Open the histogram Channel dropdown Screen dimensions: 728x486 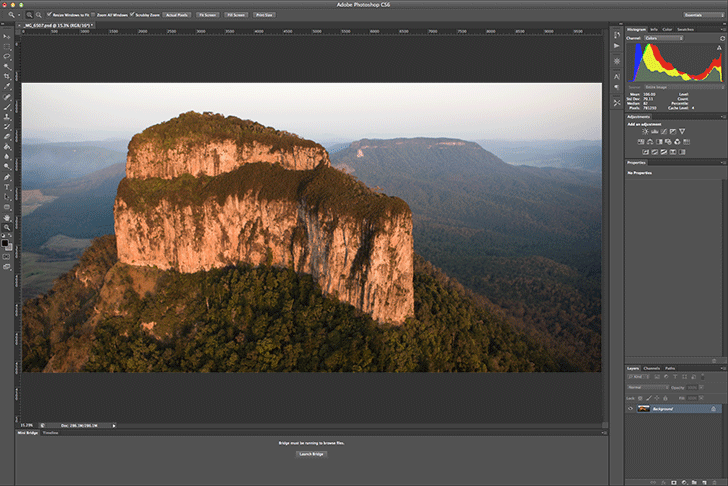pyautogui.click(x=665, y=38)
